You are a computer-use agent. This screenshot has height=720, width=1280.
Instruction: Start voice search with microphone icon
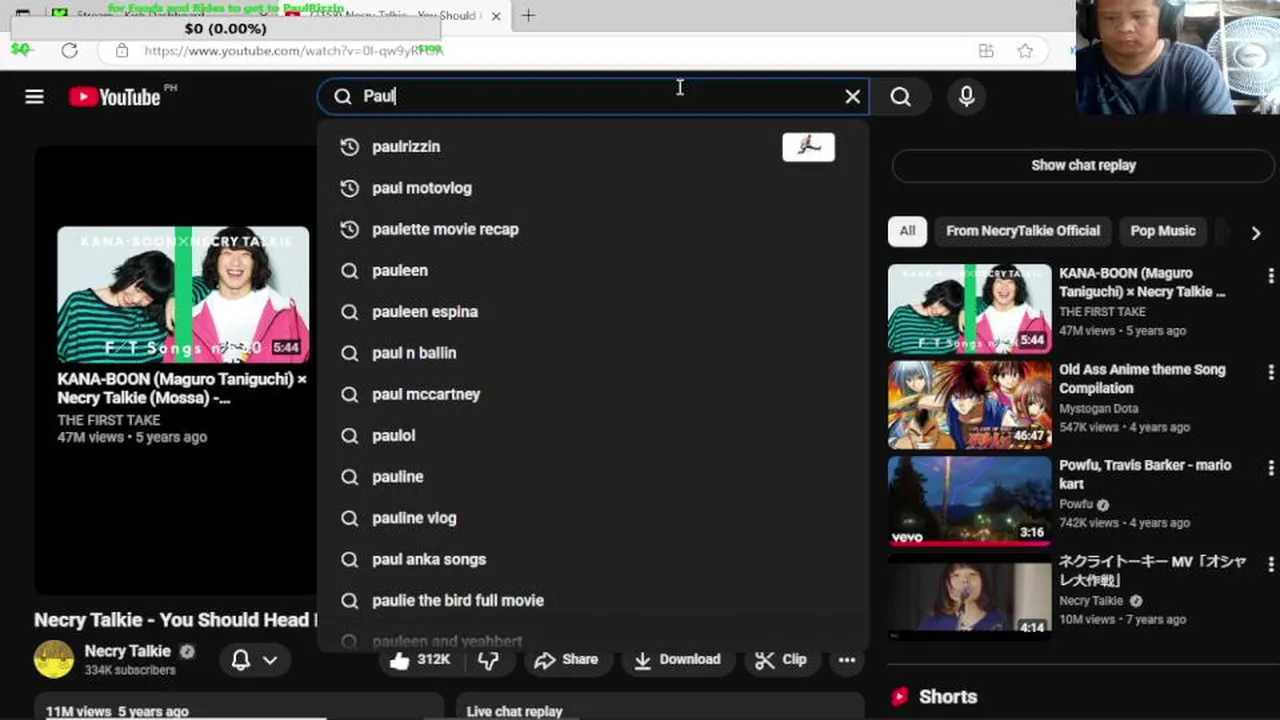pos(966,96)
